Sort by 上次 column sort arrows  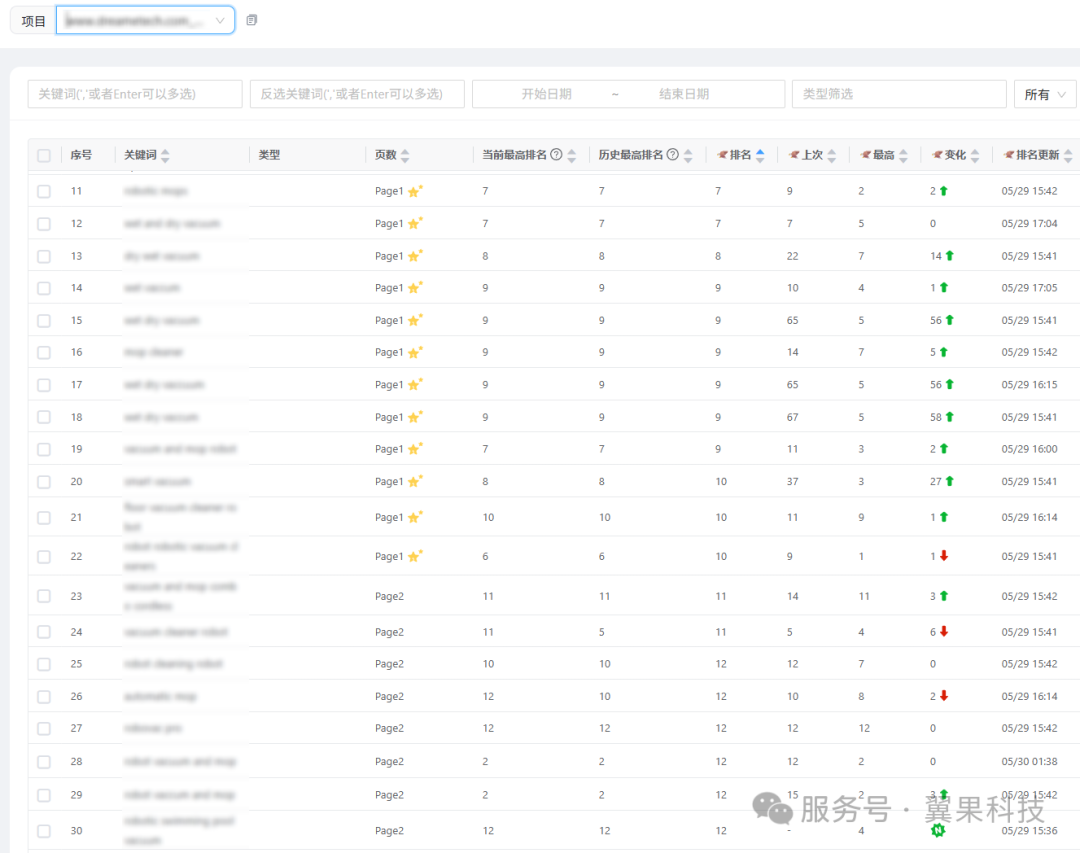coord(831,156)
